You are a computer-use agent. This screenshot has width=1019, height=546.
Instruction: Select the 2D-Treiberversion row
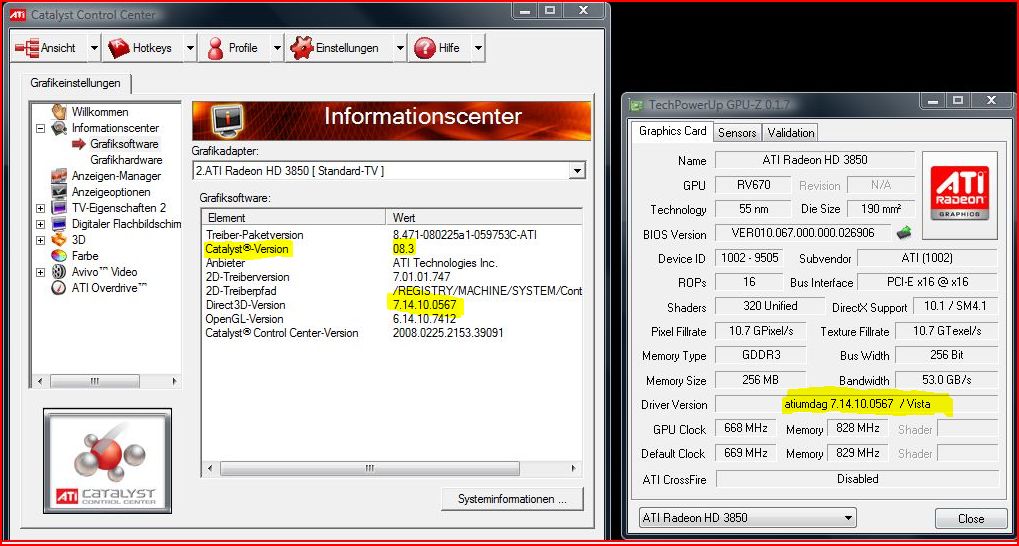click(391, 277)
